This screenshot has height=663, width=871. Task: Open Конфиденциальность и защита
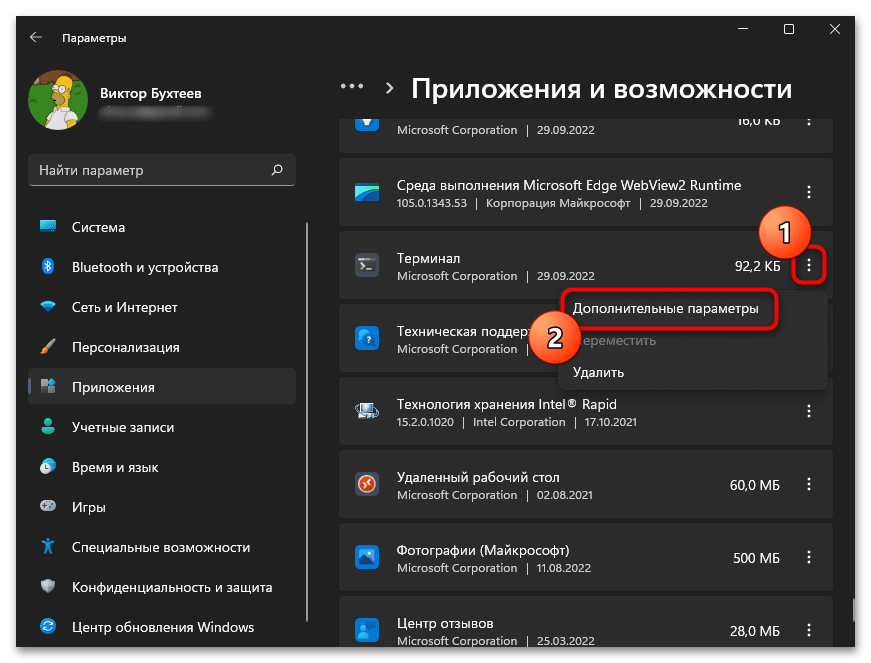click(162, 587)
